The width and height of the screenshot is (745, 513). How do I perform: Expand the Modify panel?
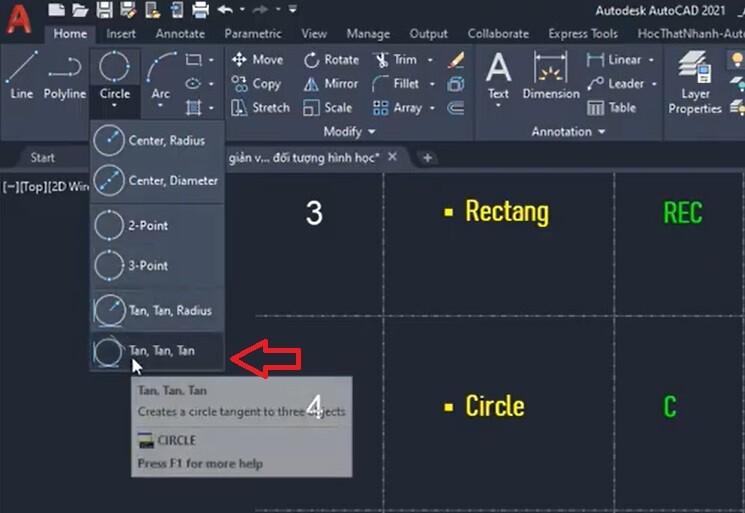(350, 132)
